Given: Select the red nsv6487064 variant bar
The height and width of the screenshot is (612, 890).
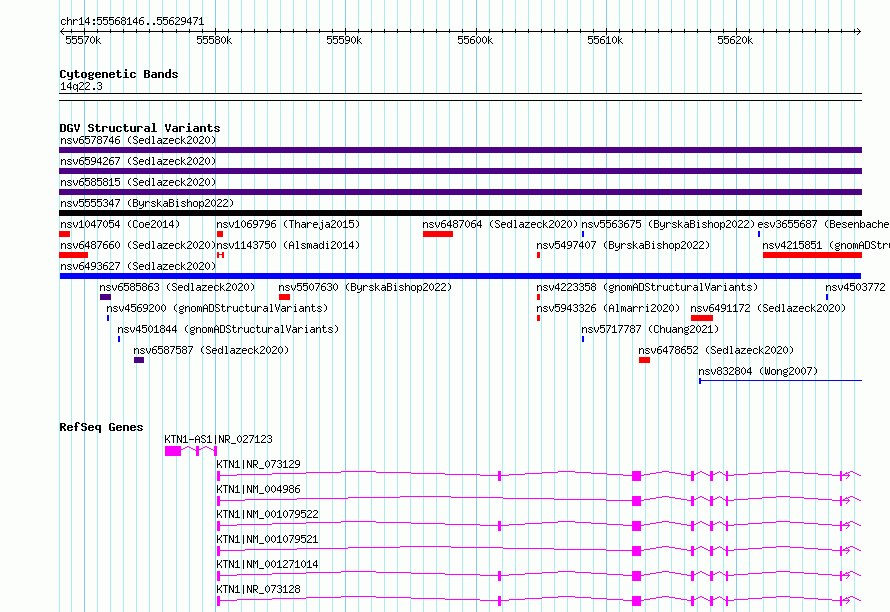Looking at the screenshot, I should tap(438, 234).
